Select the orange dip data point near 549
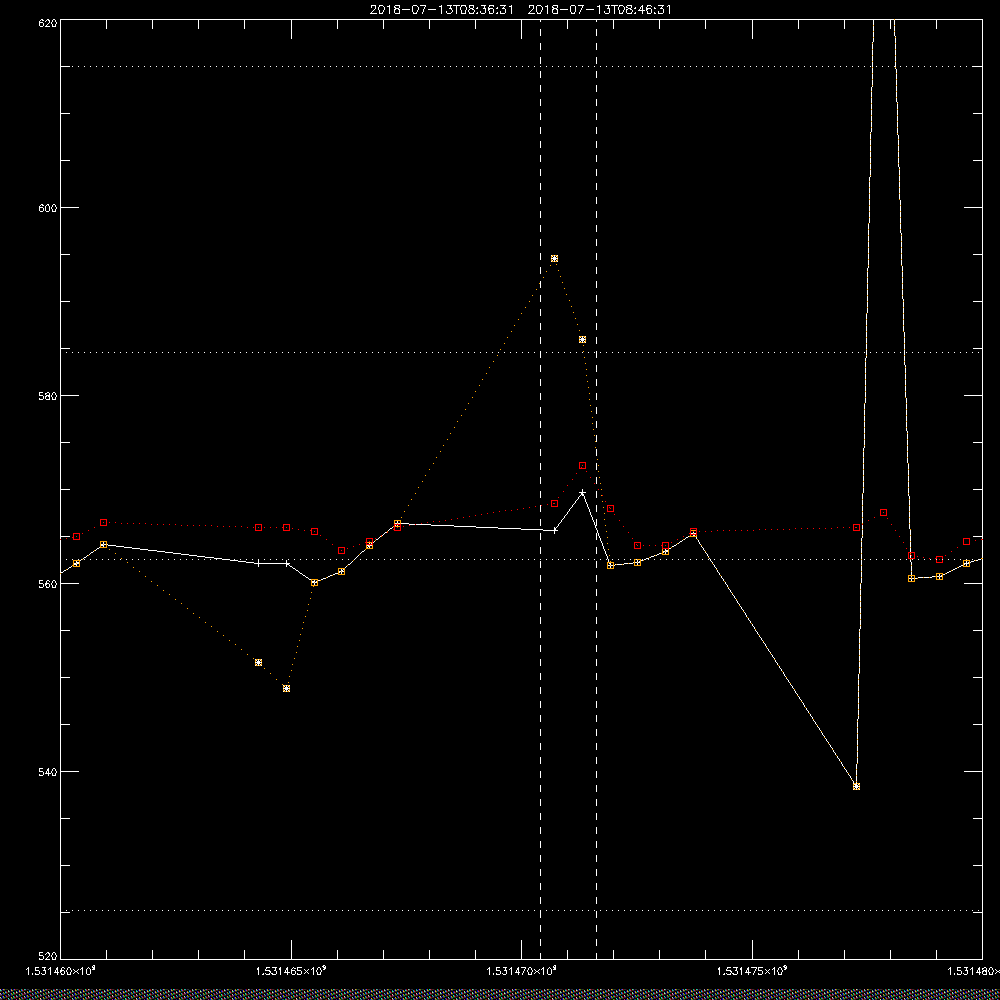Image resolution: width=1000 pixels, height=1000 pixels. coord(286,688)
